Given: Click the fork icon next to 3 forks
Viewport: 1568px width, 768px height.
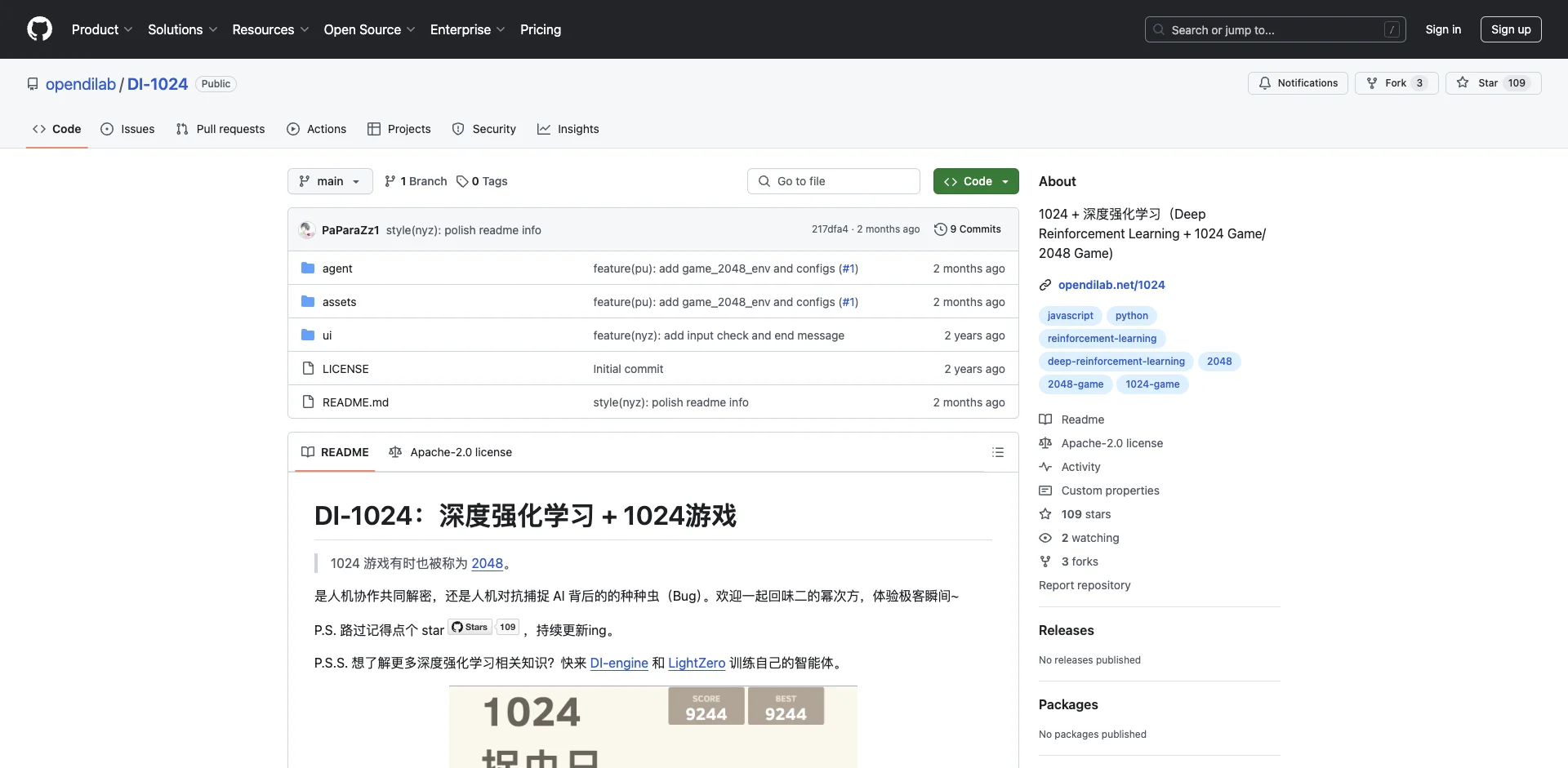Looking at the screenshot, I should pyautogui.click(x=1045, y=562).
